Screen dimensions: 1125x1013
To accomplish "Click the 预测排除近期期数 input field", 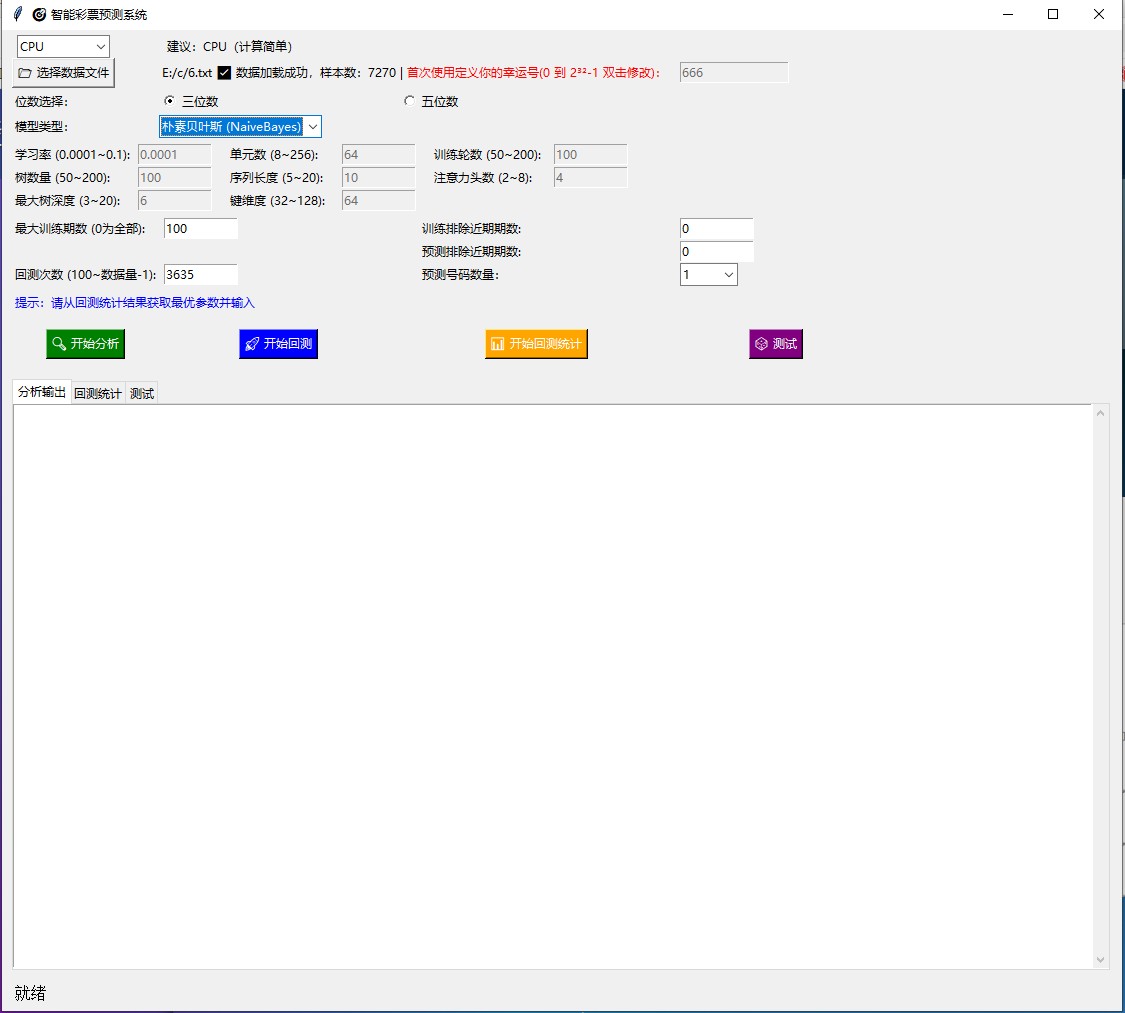I will pos(716,252).
